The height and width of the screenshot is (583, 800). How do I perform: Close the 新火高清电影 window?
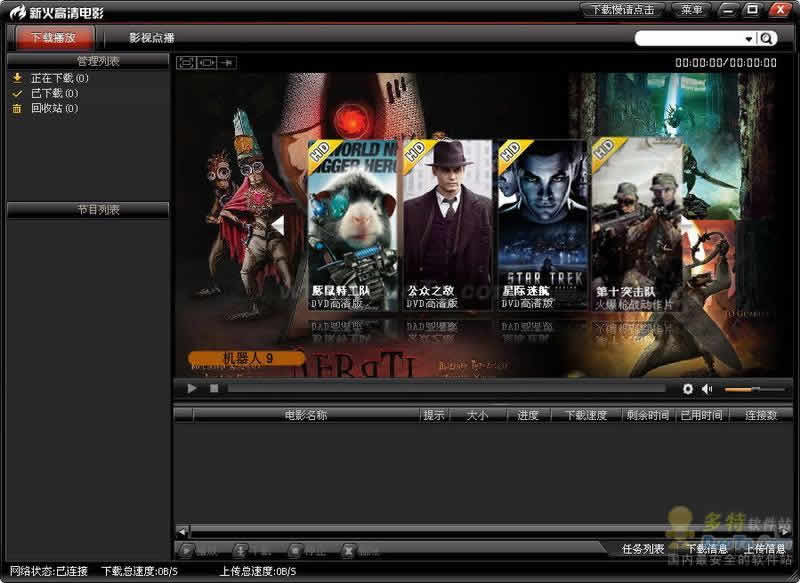coord(780,10)
